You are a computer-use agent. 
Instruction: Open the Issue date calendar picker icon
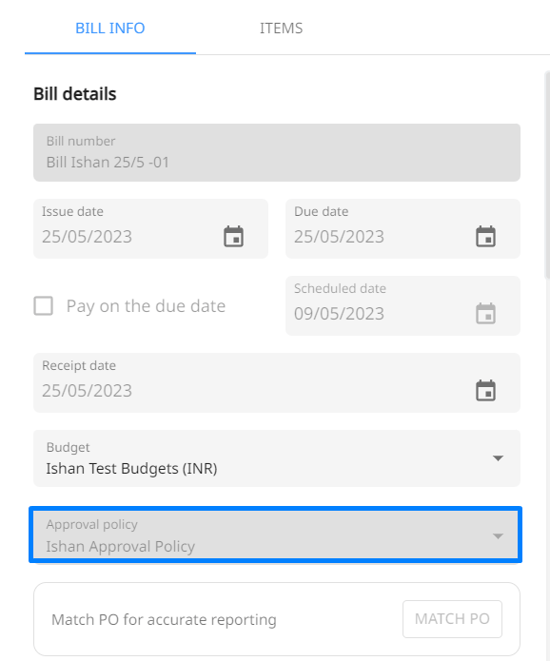(x=233, y=236)
